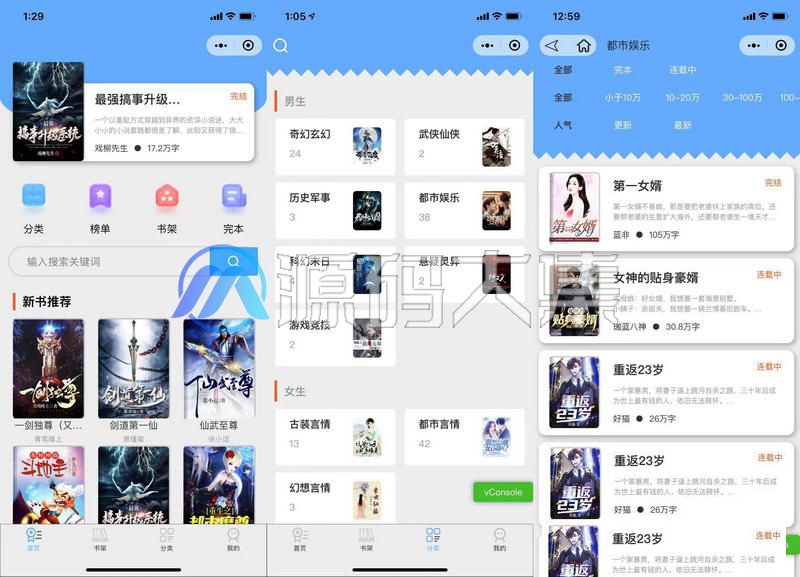Open the 奇幻玄幻 category card
This screenshot has height=577, width=800.
(335, 147)
